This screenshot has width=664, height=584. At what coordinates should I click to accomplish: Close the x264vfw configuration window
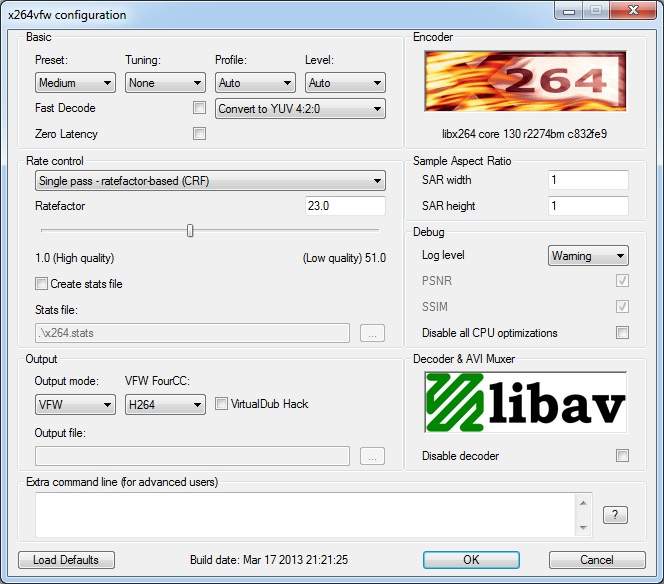(633, 10)
